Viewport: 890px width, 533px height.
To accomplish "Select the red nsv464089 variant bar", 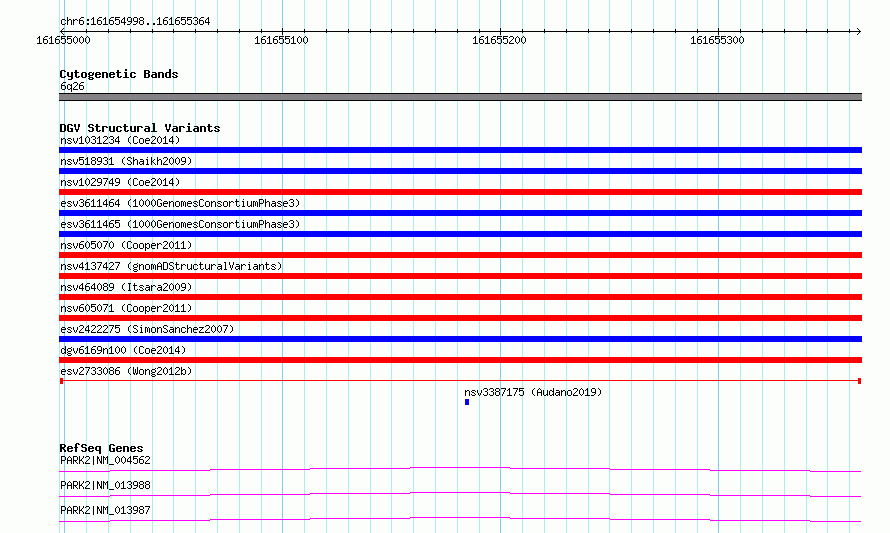I will click(460, 297).
